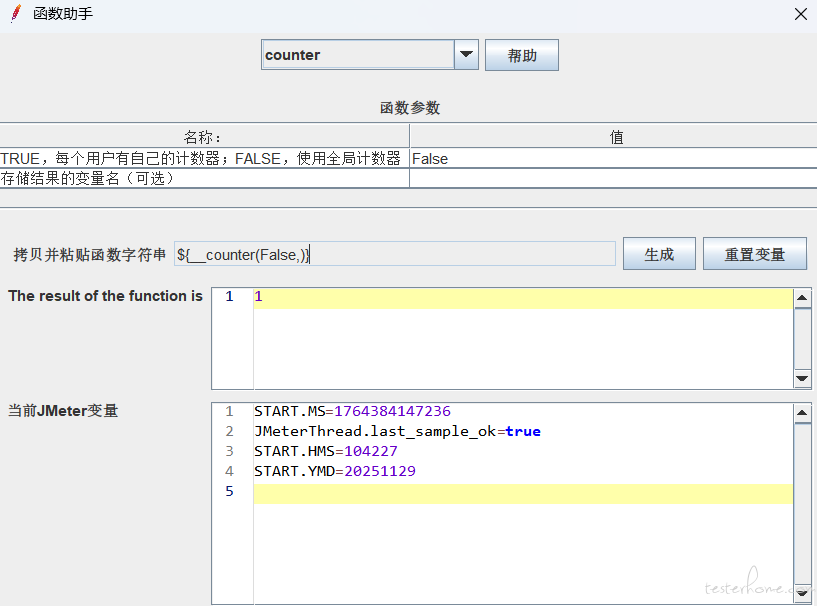
Task: Click scroll up arrow in JMeter variables panel
Action: pos(802,412)
